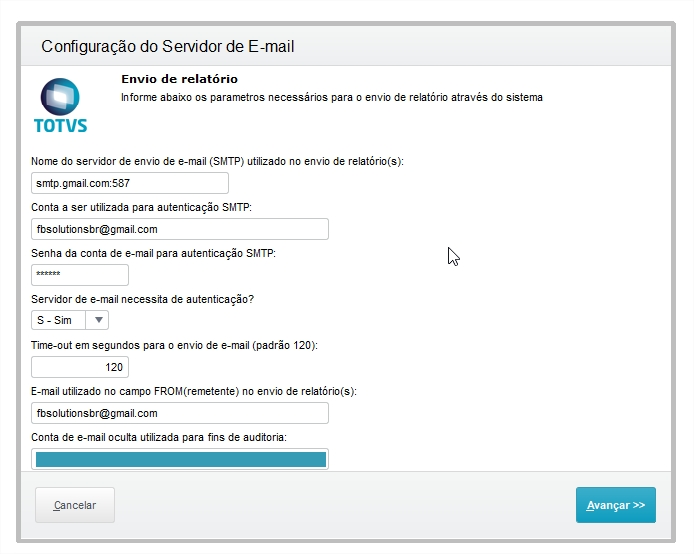
Task: Click the 'Configuração do Servidor de E-mail' title
Action: click(x=167, y=46)
